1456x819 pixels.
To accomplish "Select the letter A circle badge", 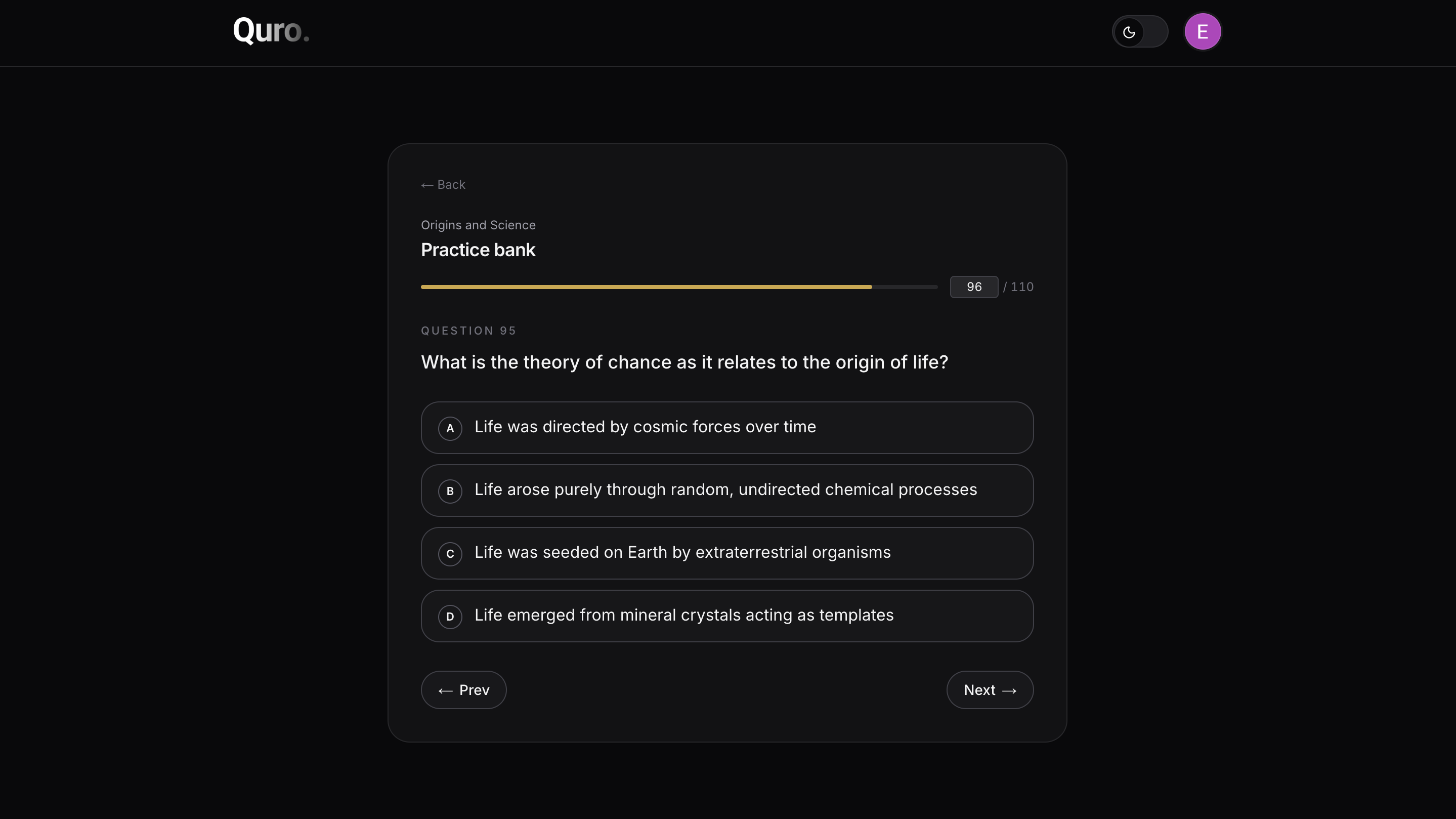I will (450, 428).
